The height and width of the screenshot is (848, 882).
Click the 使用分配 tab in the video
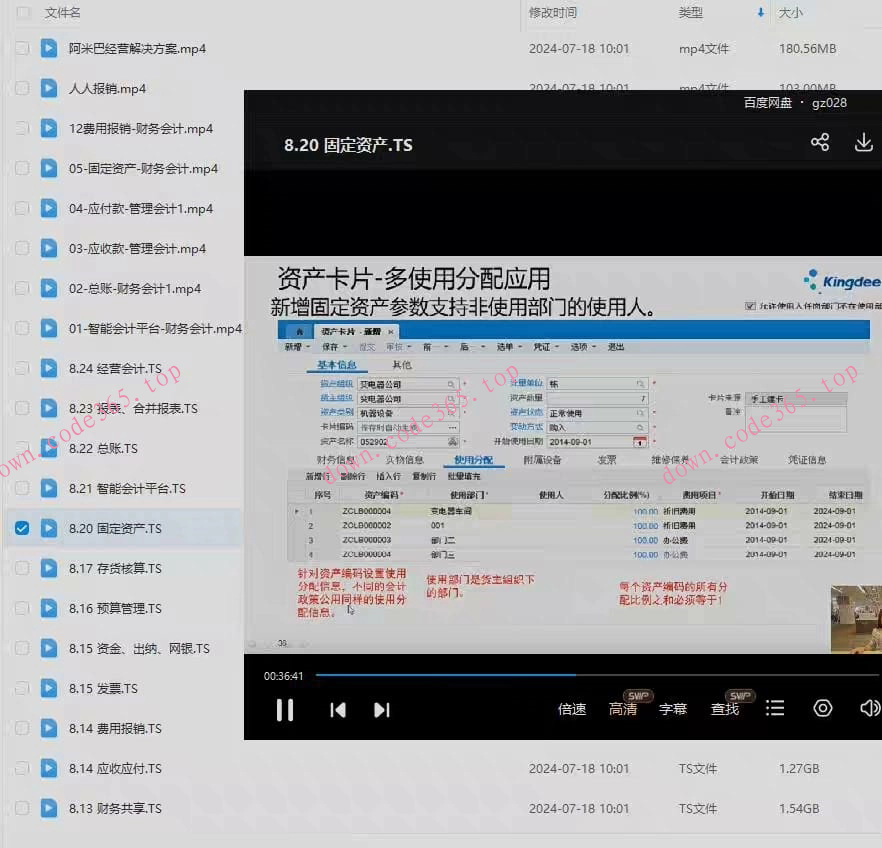[474, 459]
